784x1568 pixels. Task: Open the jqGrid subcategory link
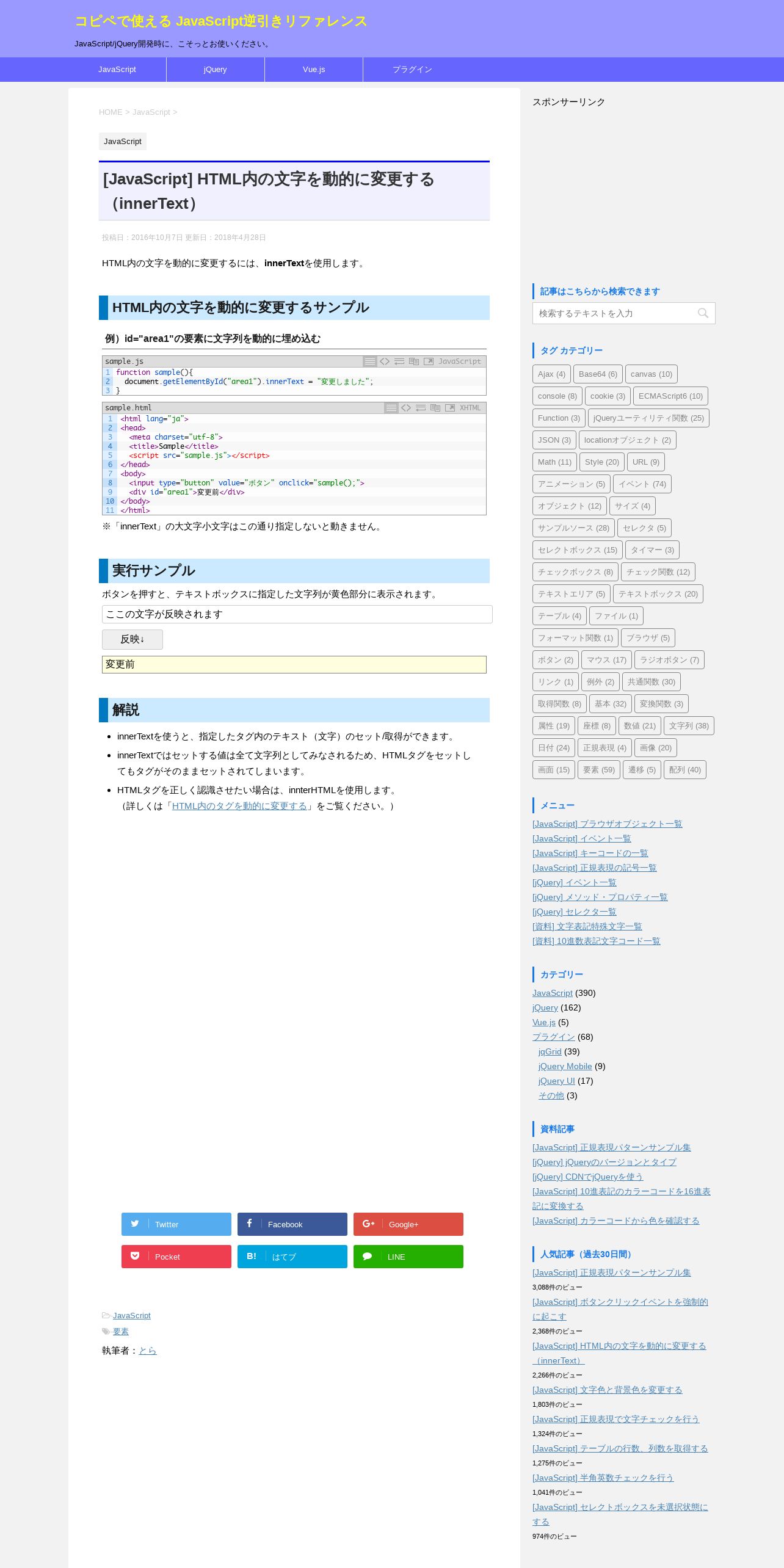tap(550, 1052)
